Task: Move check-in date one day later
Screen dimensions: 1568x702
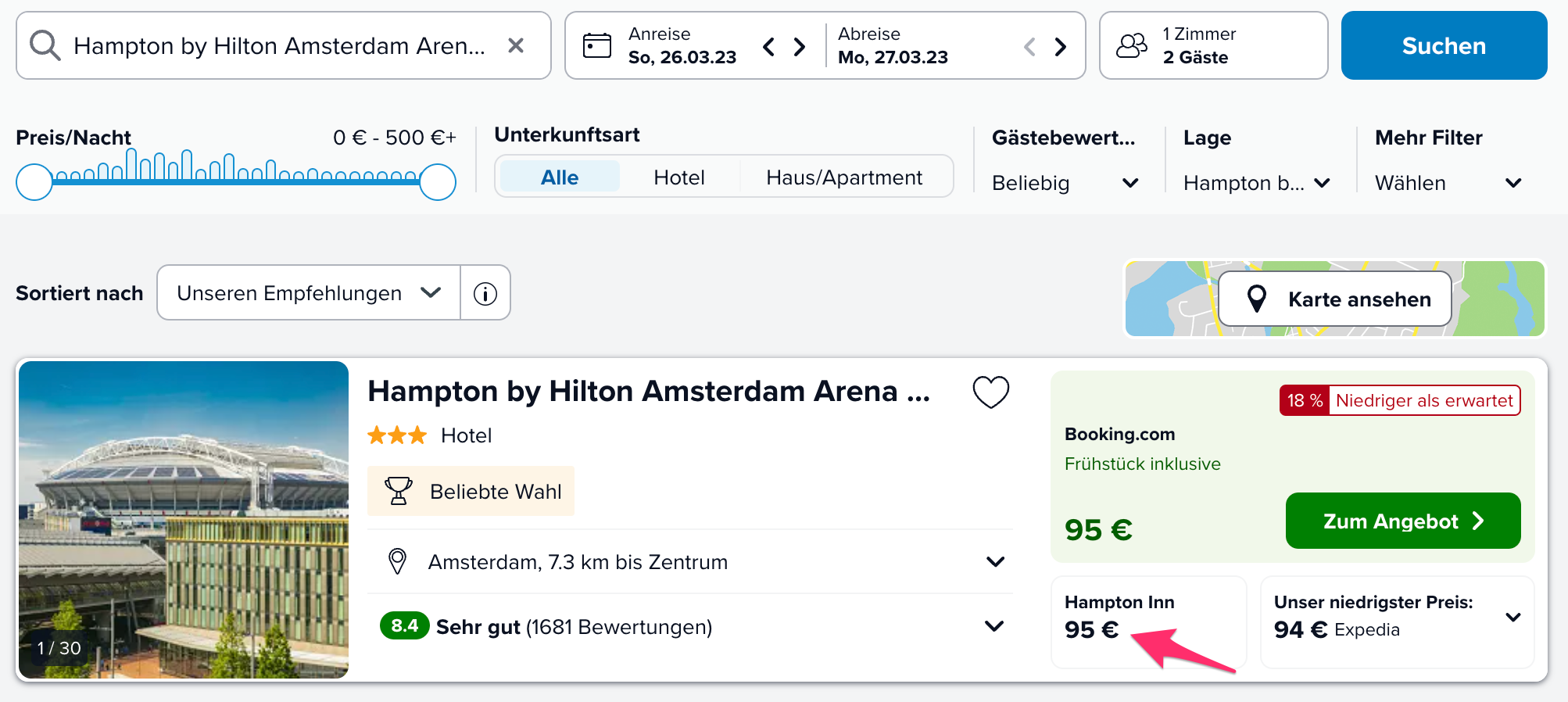Action: click(800, 47)
